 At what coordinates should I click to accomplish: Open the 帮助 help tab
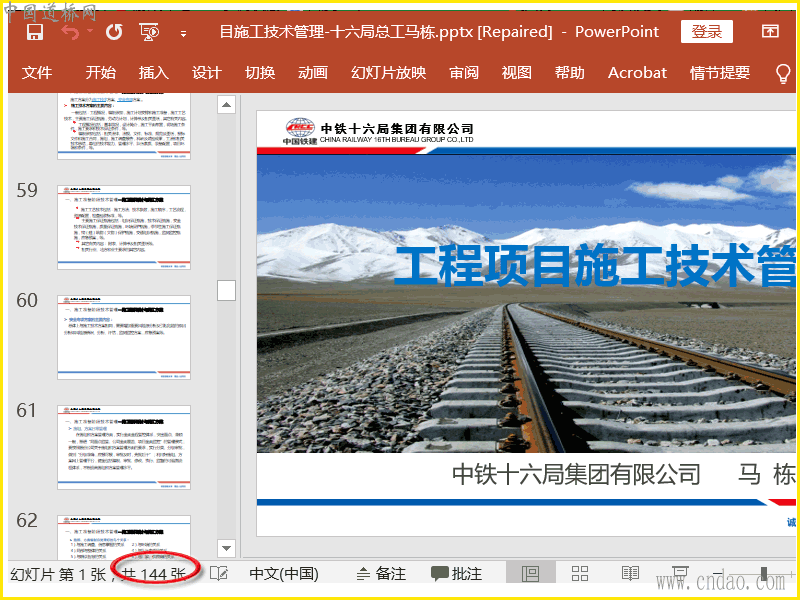pos(570,72)
